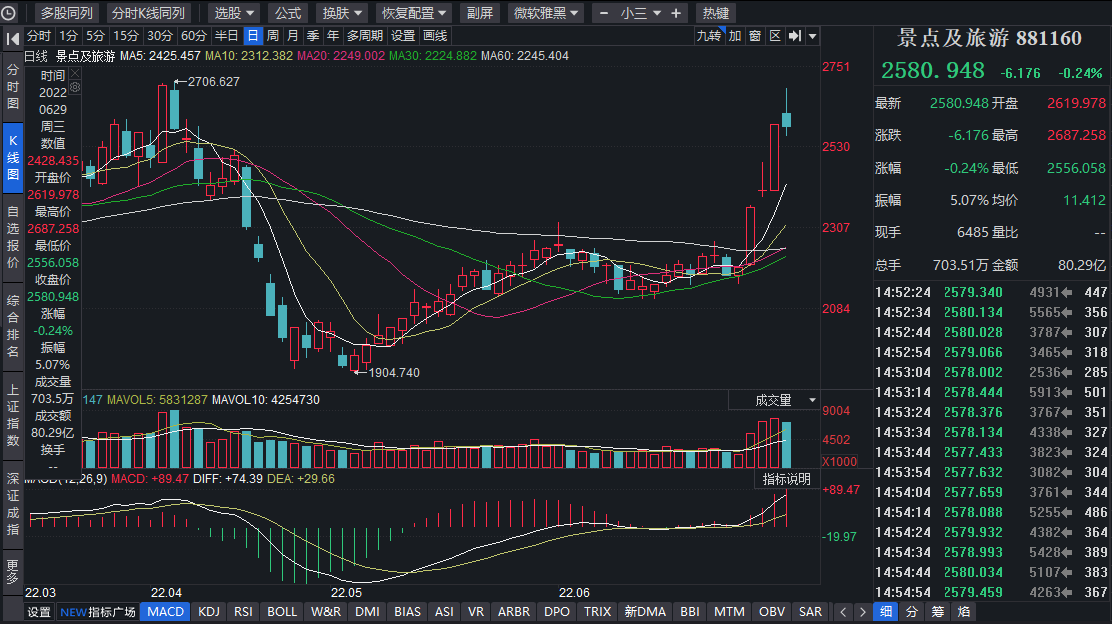Open the 热键 hotkey button
Viewport: 1112px width, 624px height.
click(x=715, y=13)
